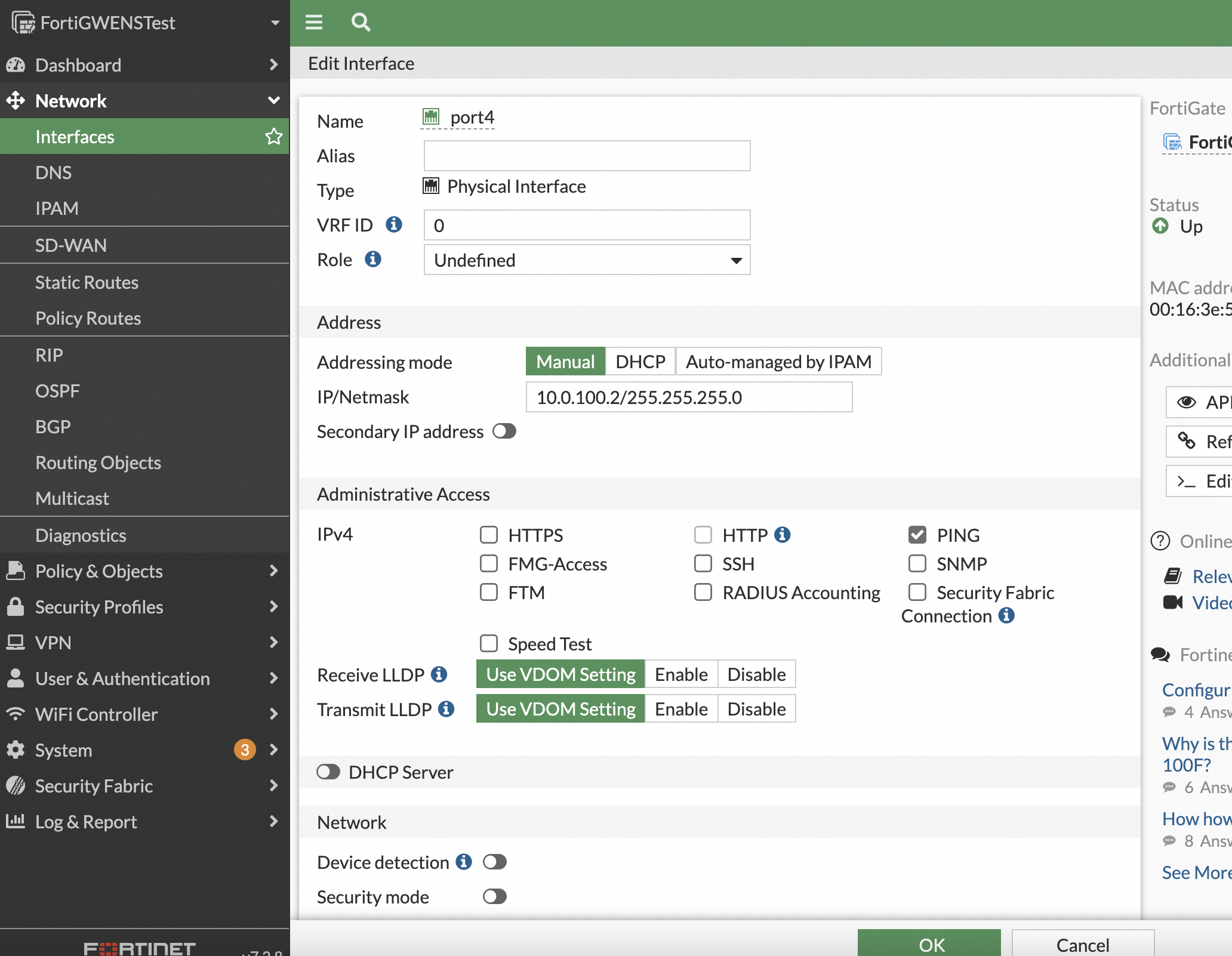Viewport: 1232px width, 956px height.
Task: Turn on Secondary IP address toggle
Action: (504, 431)
